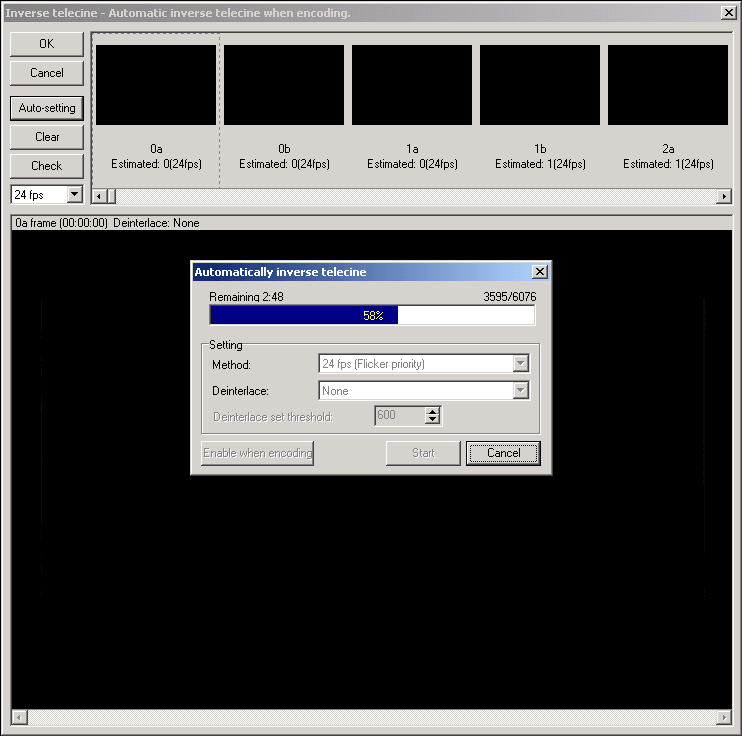
Task: Click the 'Estimated: 0(24fps)' label under 0a
Action: point(156,164)
